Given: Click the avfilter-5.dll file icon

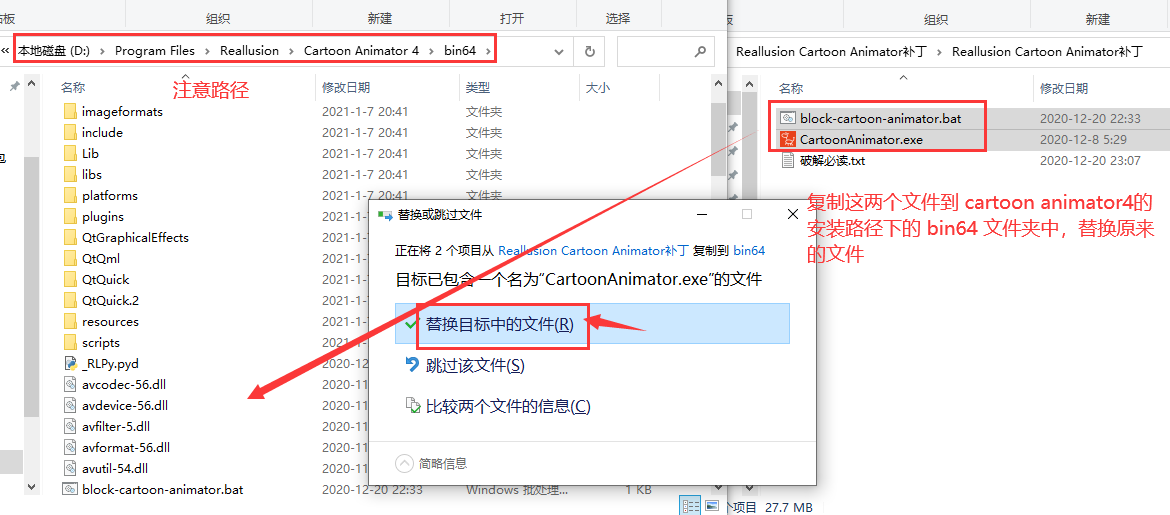Looking at the screenshot, I should [x=70, y=427].
